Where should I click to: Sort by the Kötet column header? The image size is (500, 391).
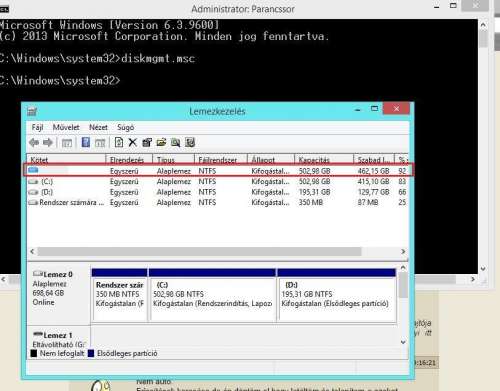pos(66,160)
